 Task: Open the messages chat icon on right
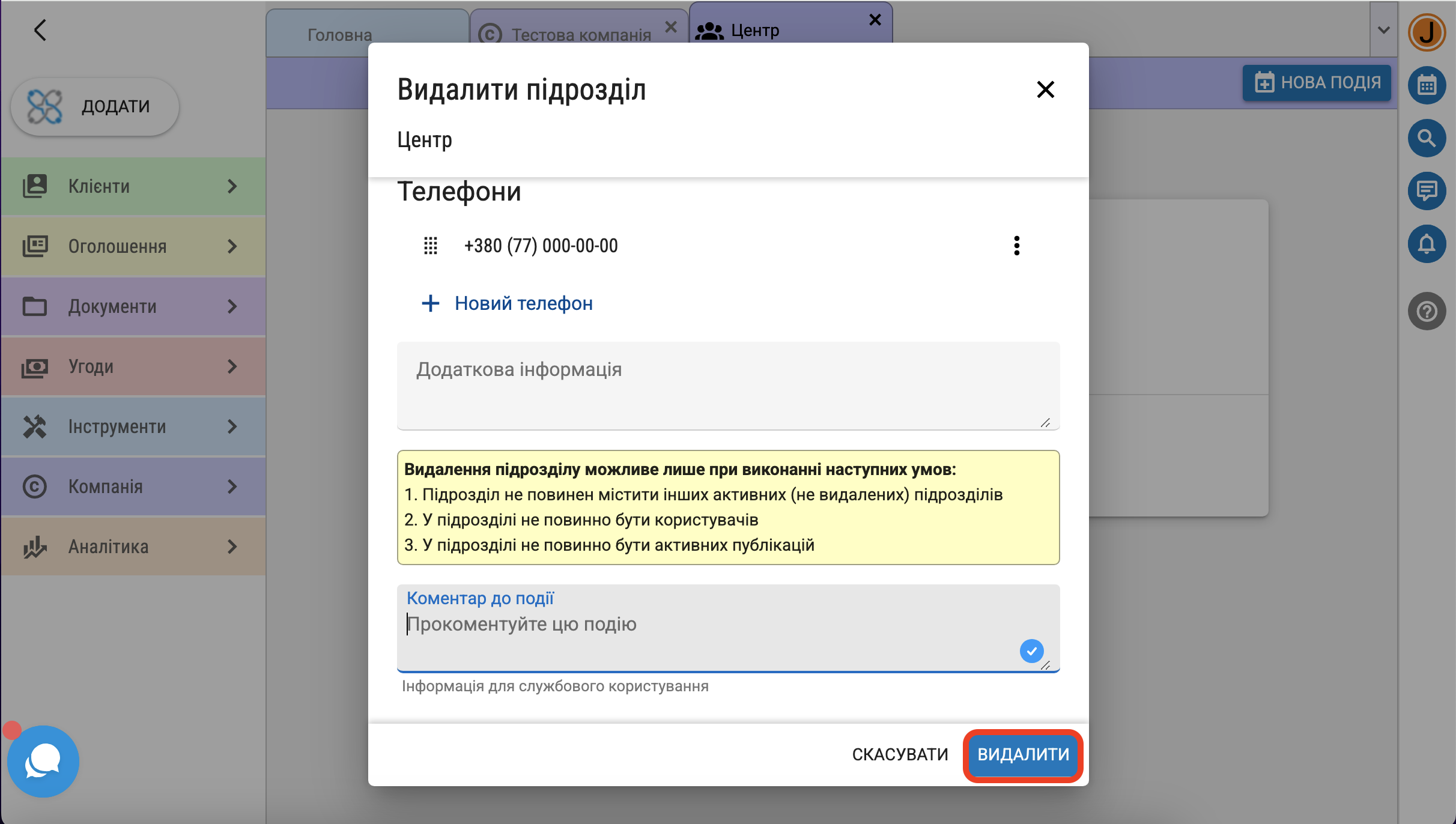tap(1427, 191)
